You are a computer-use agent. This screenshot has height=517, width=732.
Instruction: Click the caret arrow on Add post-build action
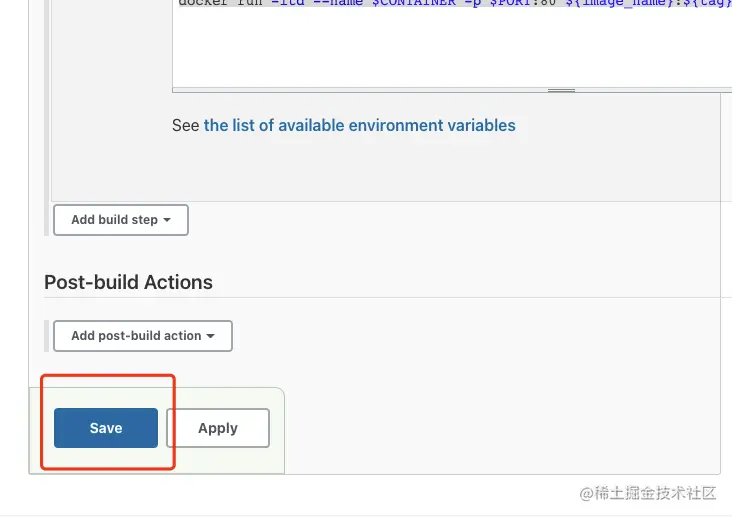tap(211, 336)
